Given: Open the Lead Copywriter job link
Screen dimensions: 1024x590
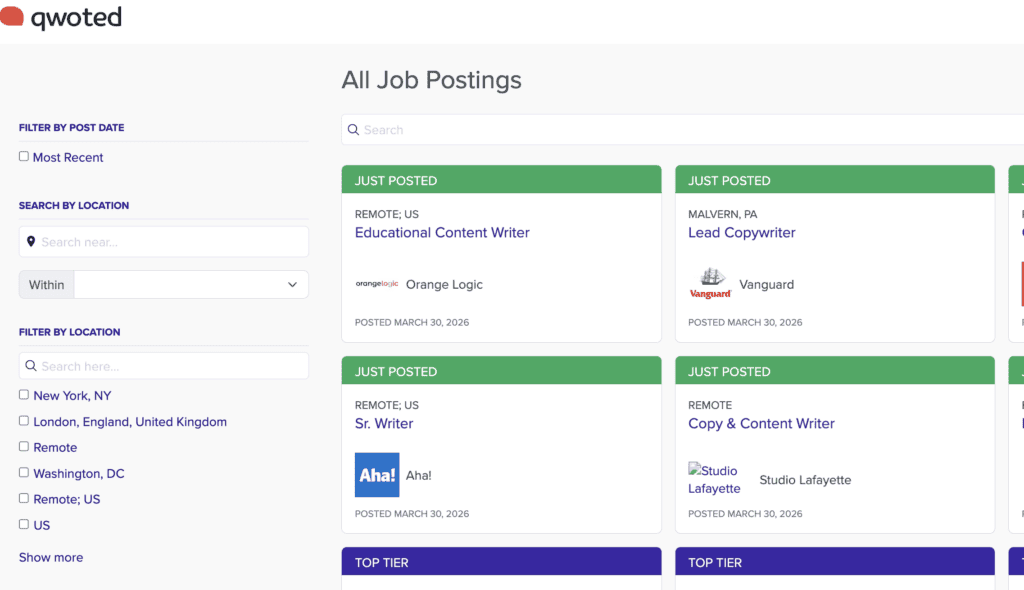Looking at the screenshot, I should click(x=741, y=233).
